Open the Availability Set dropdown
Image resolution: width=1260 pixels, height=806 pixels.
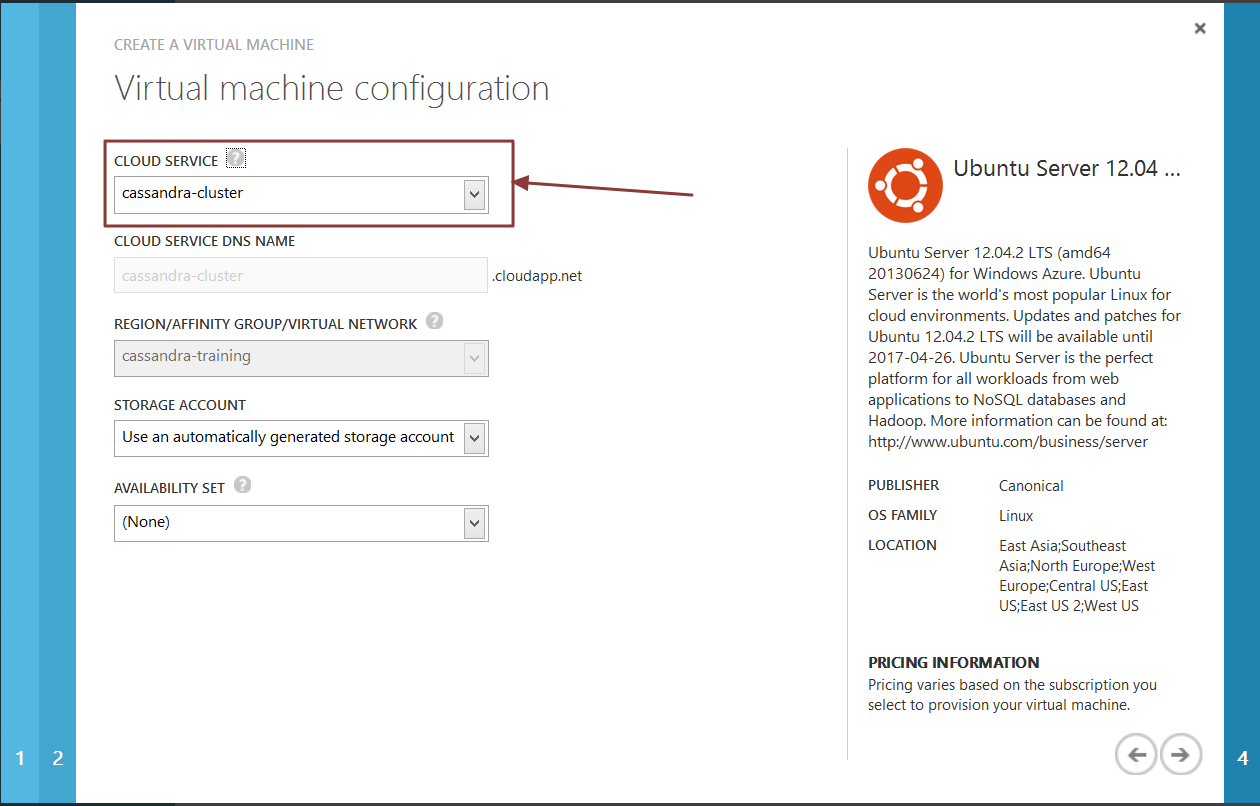tap(301, 523)
